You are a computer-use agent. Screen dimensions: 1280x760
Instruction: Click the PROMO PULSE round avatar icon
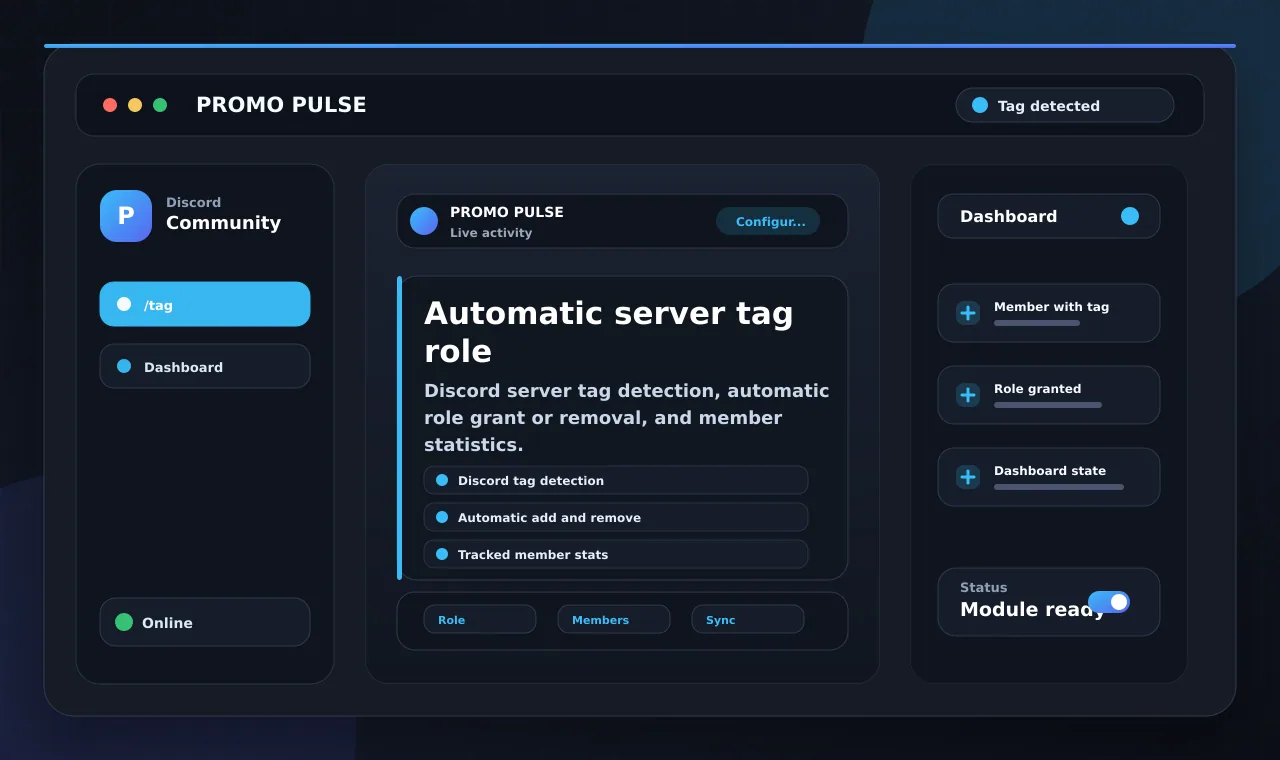(x=424, y=221)
